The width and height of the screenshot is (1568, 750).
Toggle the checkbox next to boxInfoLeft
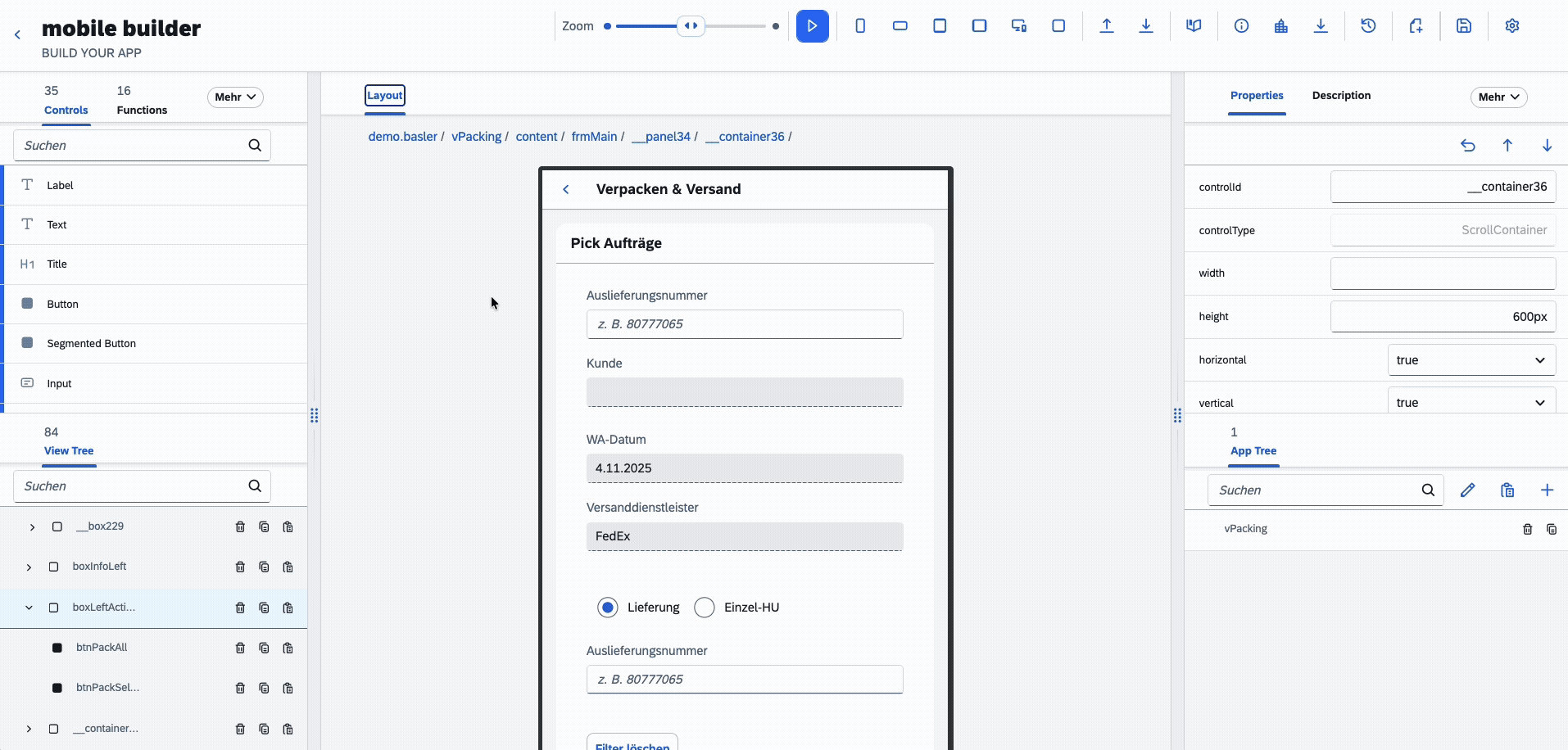54,567
